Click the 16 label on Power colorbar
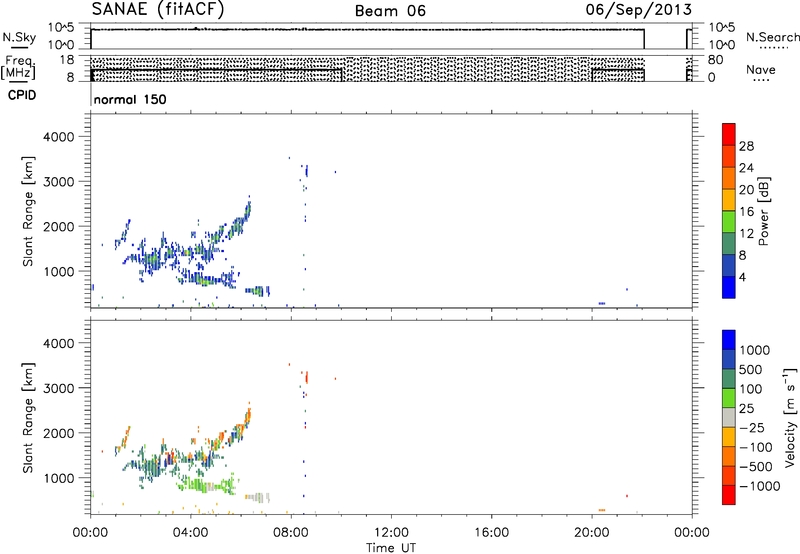The height and width of the screenshot is (554, 800). coord(746,212)
